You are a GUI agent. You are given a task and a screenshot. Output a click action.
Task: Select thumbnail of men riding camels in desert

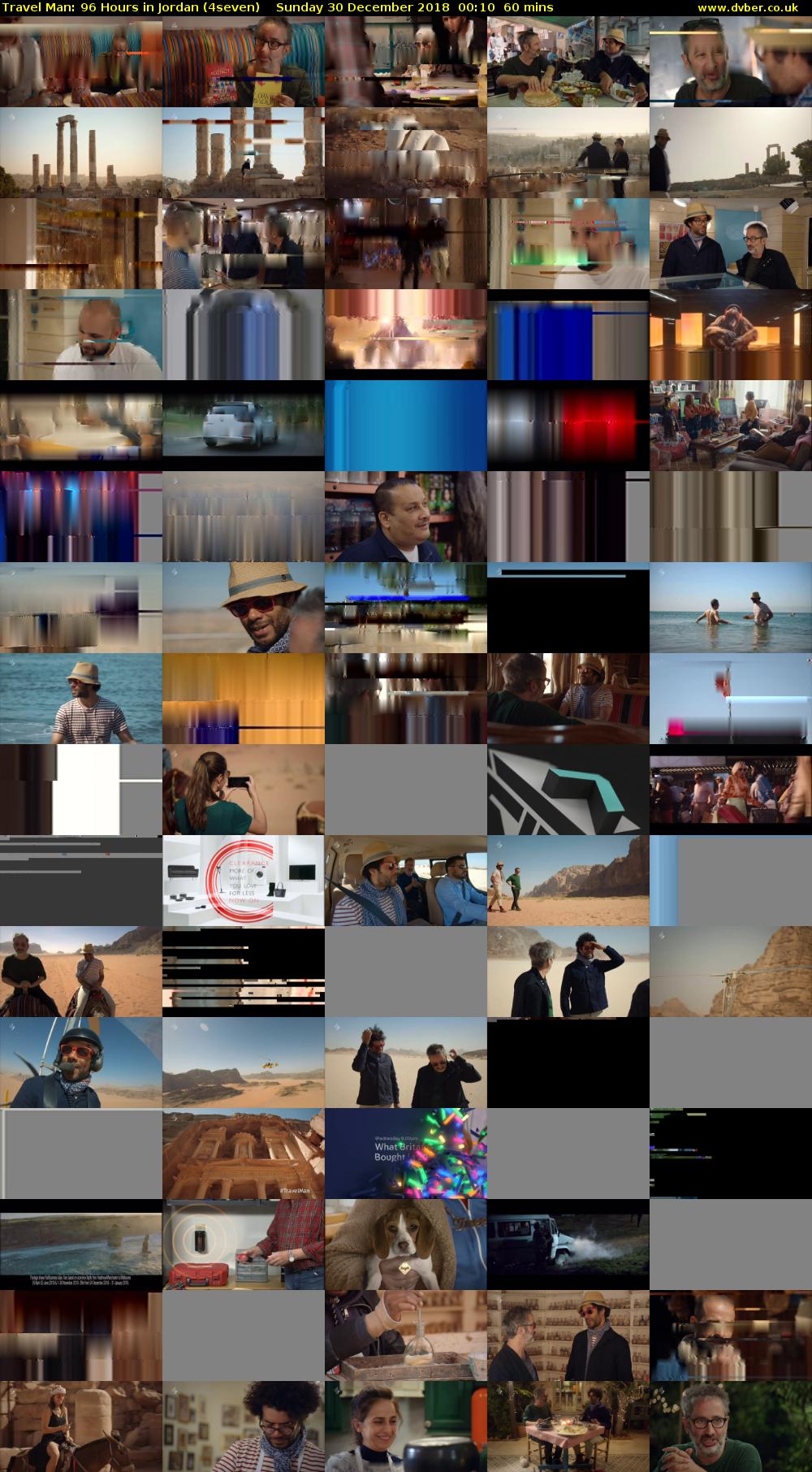[x=81, y=972]
